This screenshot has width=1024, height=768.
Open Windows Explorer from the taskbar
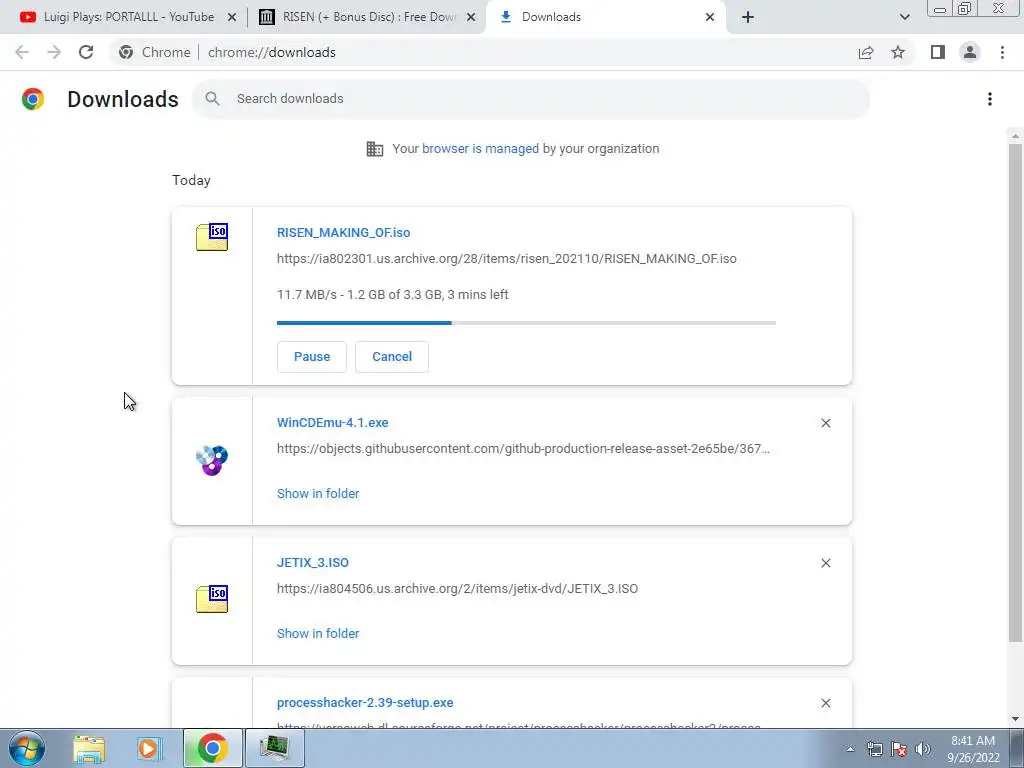89,748
